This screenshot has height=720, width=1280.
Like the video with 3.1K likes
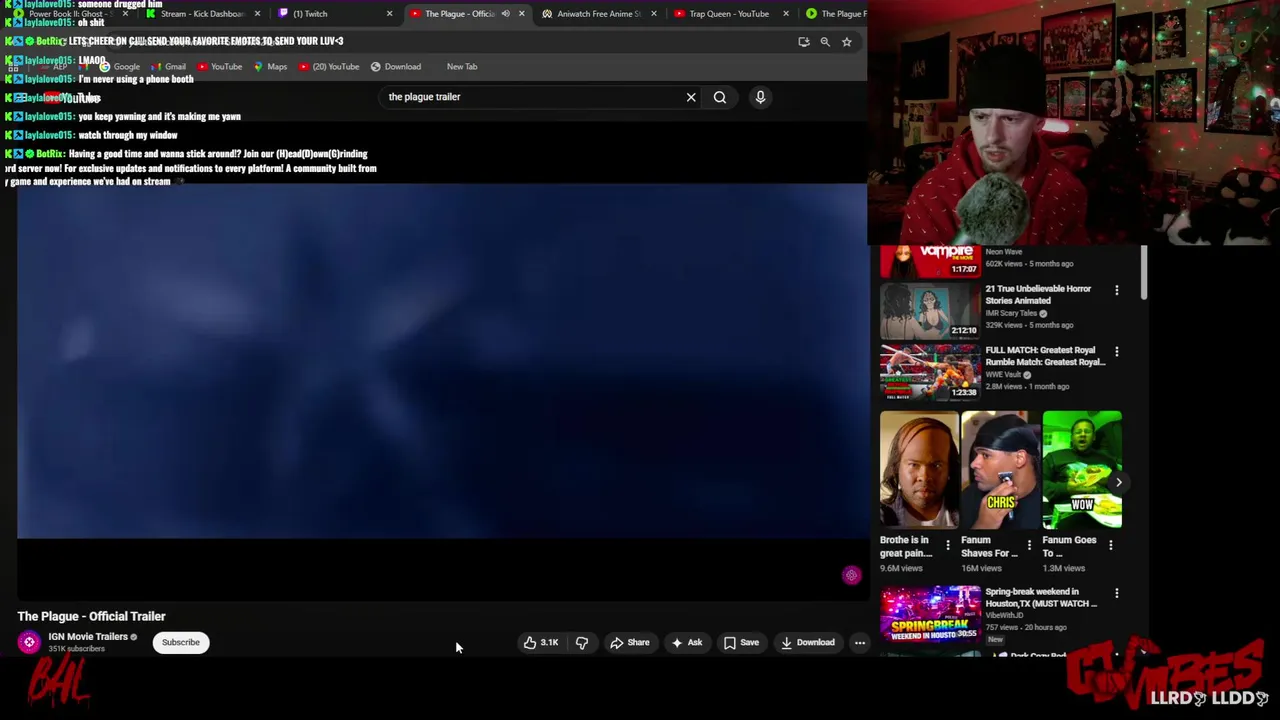coord(541,643)
